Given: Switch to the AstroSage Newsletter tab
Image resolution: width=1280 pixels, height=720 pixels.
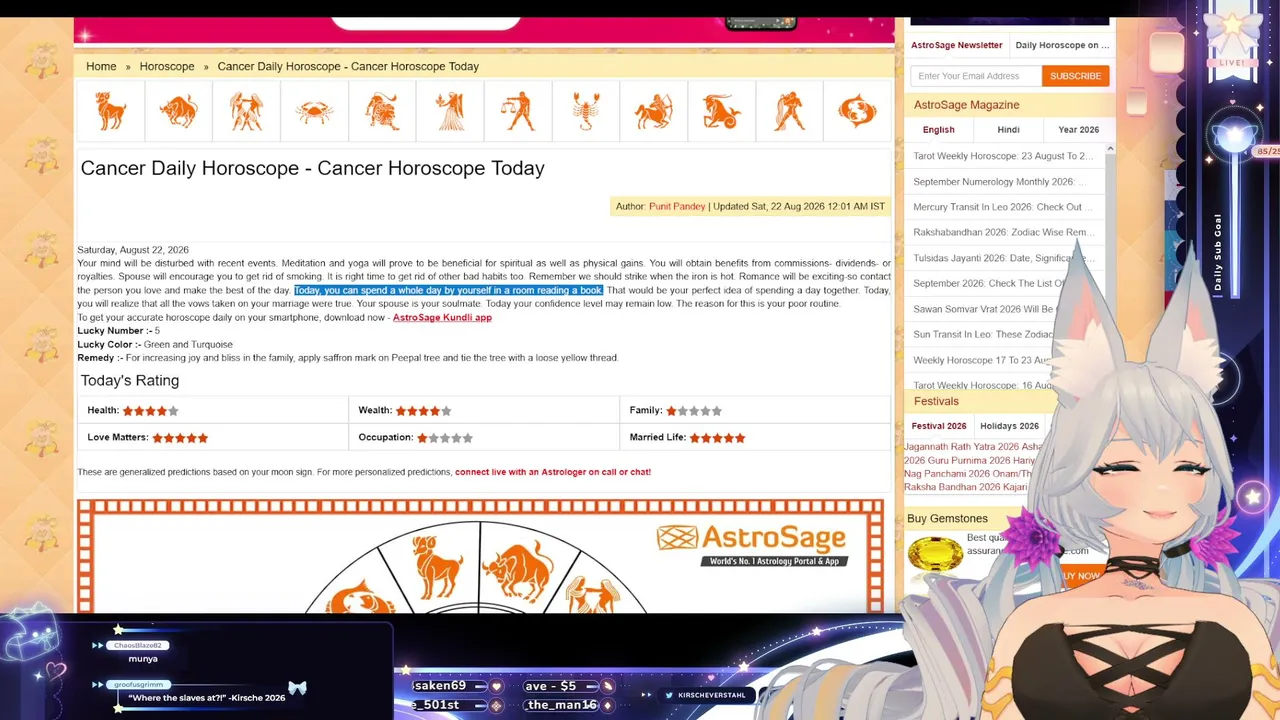Looking at the screenshot, I should [x=956, y=45].
